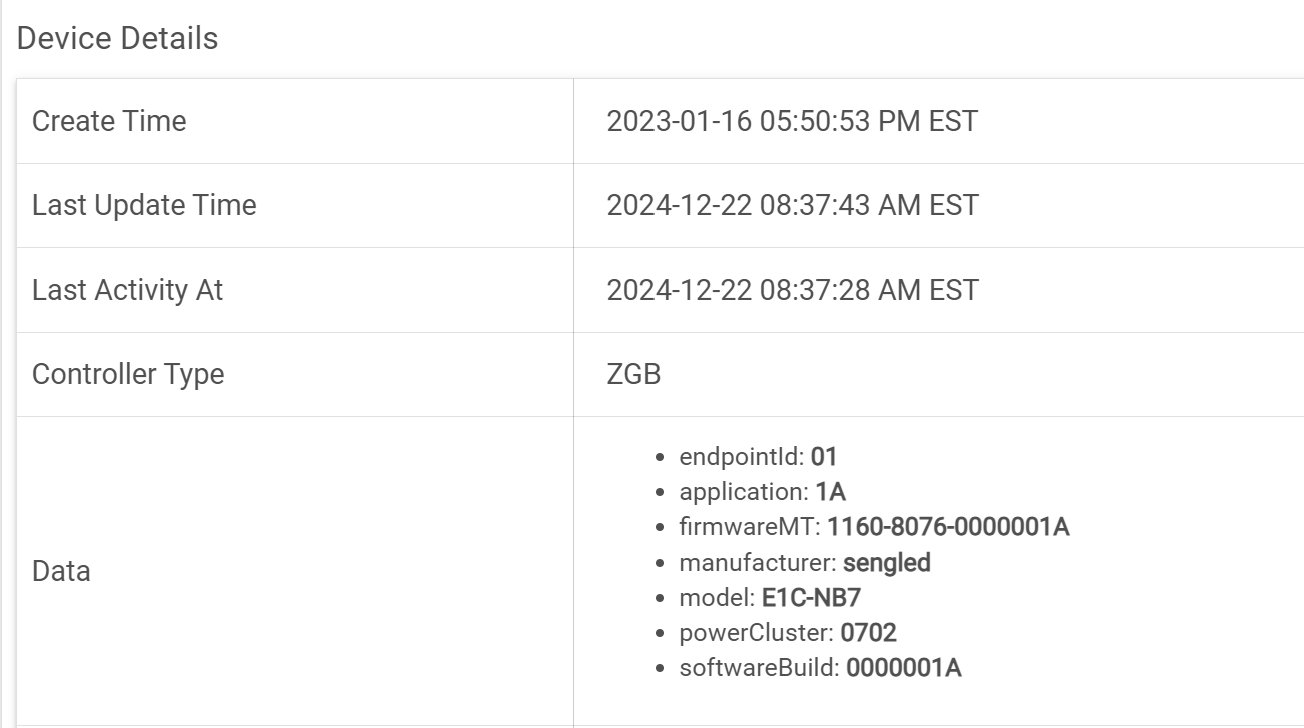Image resolution: width=1304 pixels, height=728 pixels.
Task: Click the Data row label
Action: pyautogui.click(x=61, y=571)
